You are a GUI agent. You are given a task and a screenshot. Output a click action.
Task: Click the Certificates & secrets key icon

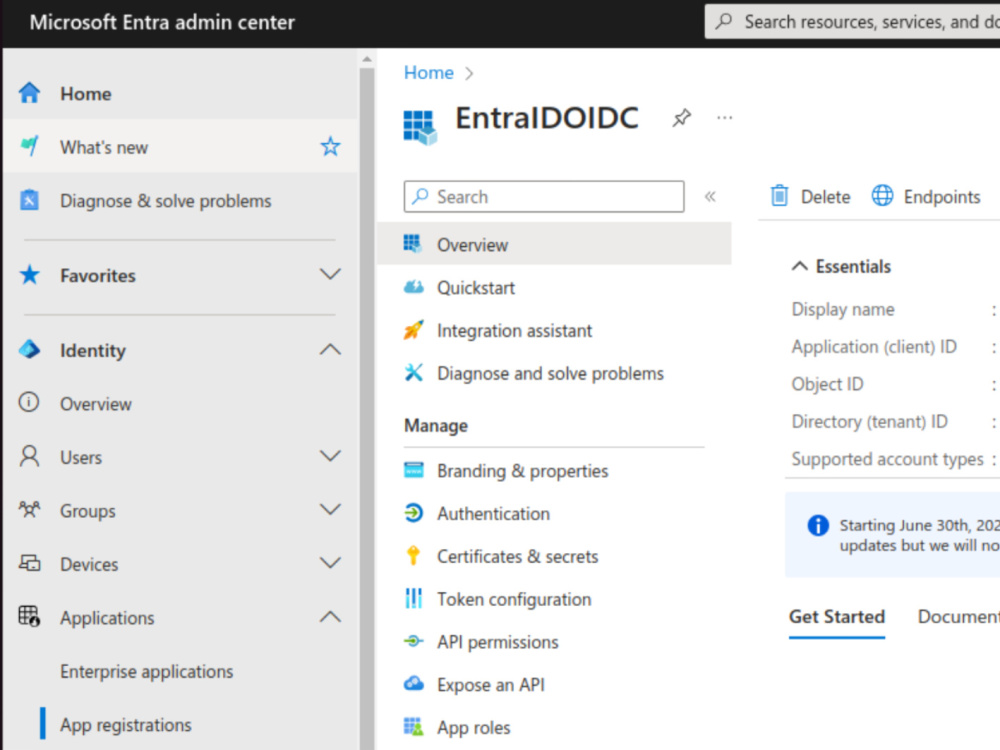click(413, 555)
